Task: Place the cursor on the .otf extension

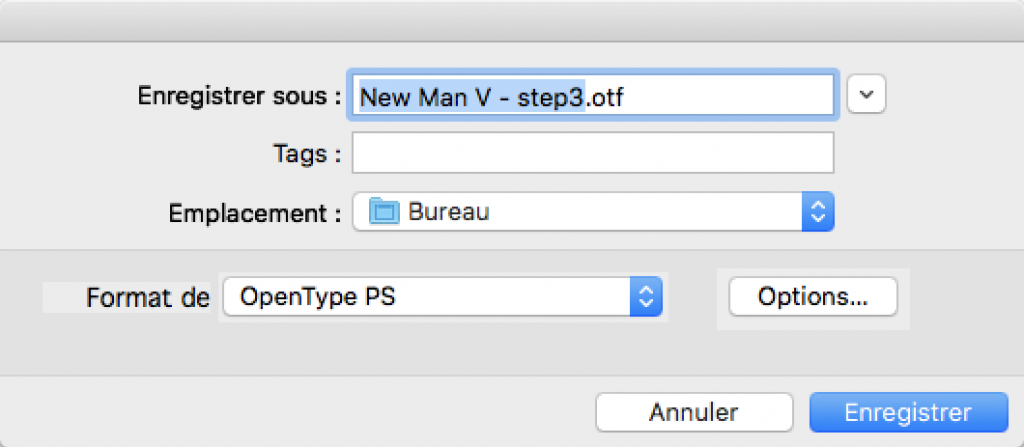Action: (610, 97)
